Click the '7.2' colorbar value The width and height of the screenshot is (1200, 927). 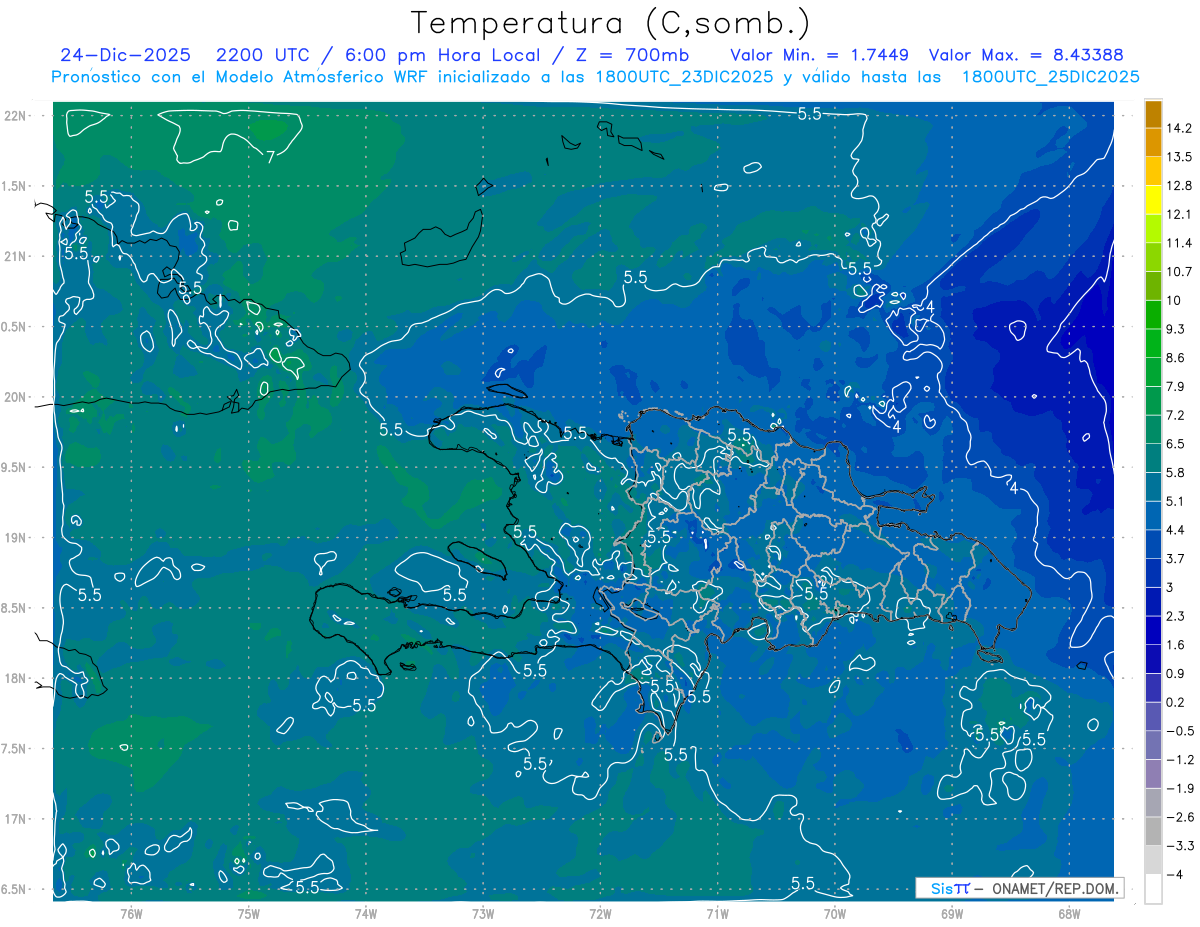pos(1176,415)
